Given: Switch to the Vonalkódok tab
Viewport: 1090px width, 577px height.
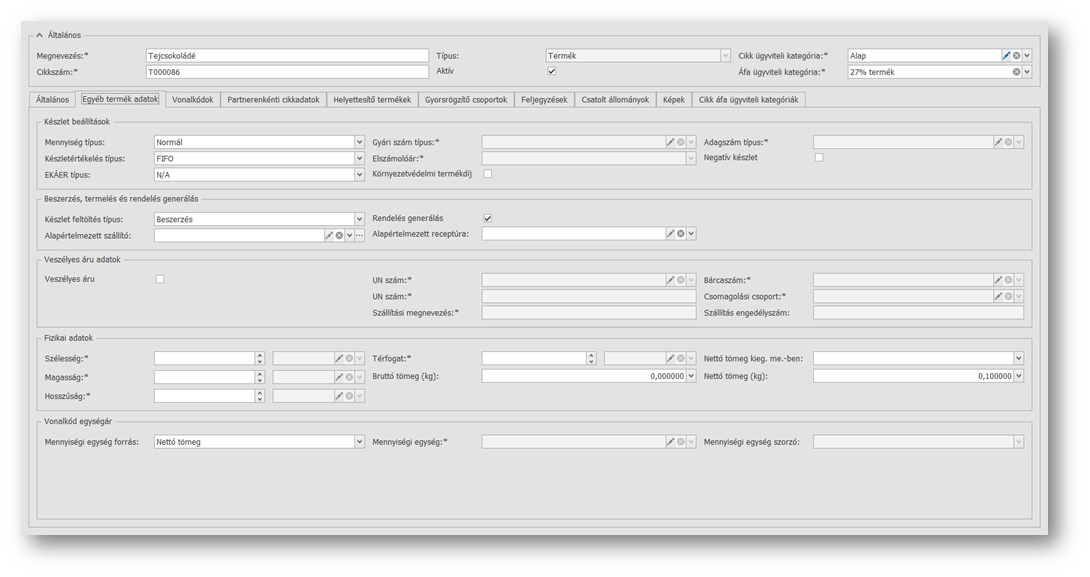Looking at the screenshot, I should point(192,100).
